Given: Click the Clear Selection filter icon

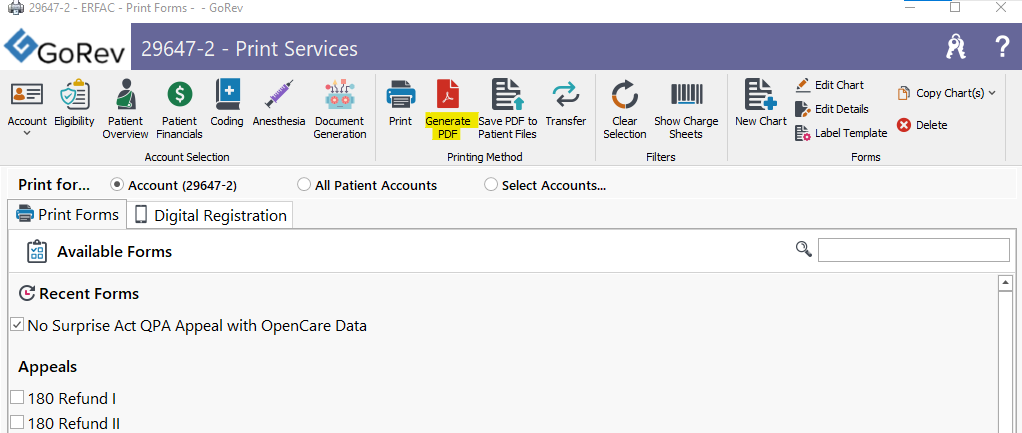Looking at the screenshot, I should 624,95.
